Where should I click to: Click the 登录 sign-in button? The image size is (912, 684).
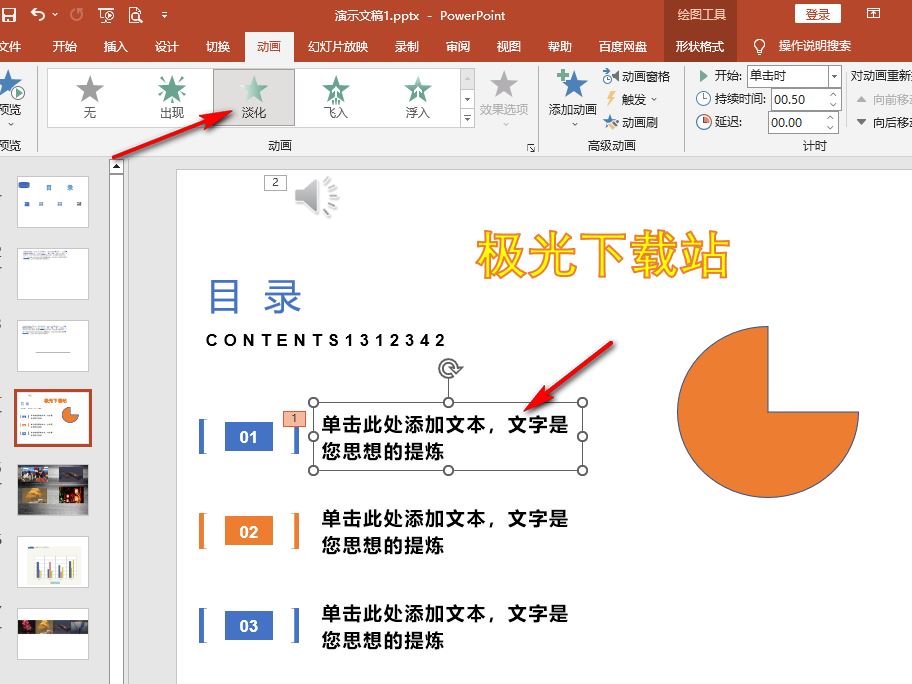[x=817, y=14]
